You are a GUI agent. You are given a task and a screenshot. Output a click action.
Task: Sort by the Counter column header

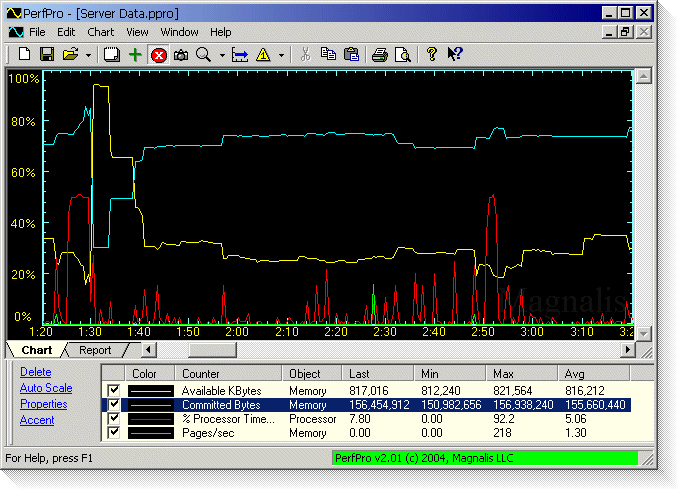click(x=228, y=373)
